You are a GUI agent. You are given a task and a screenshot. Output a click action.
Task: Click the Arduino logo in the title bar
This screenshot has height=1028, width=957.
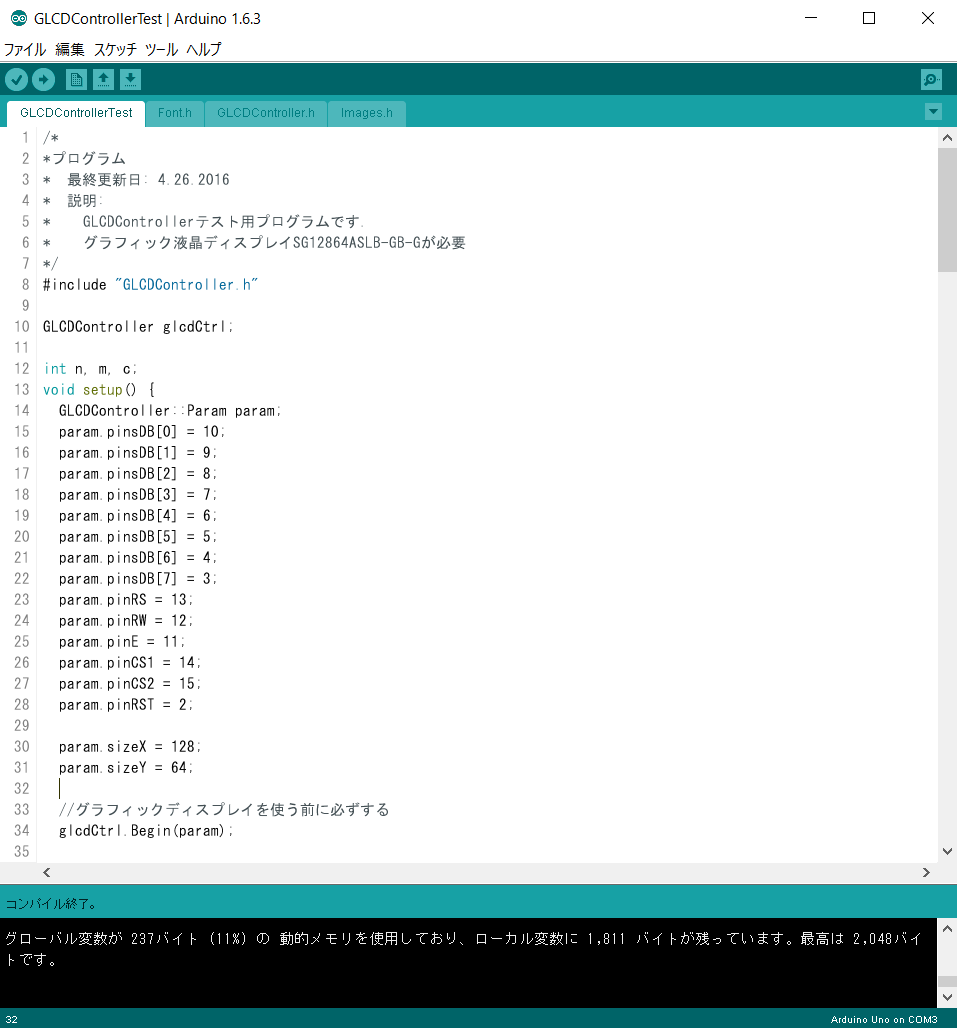point(18,18)
